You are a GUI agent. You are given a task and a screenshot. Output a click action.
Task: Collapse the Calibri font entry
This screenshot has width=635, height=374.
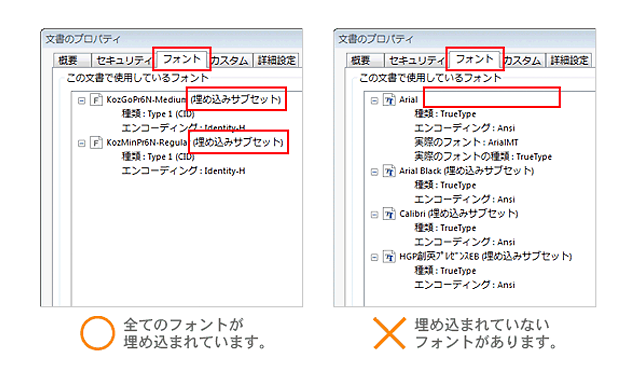(374, 215)
